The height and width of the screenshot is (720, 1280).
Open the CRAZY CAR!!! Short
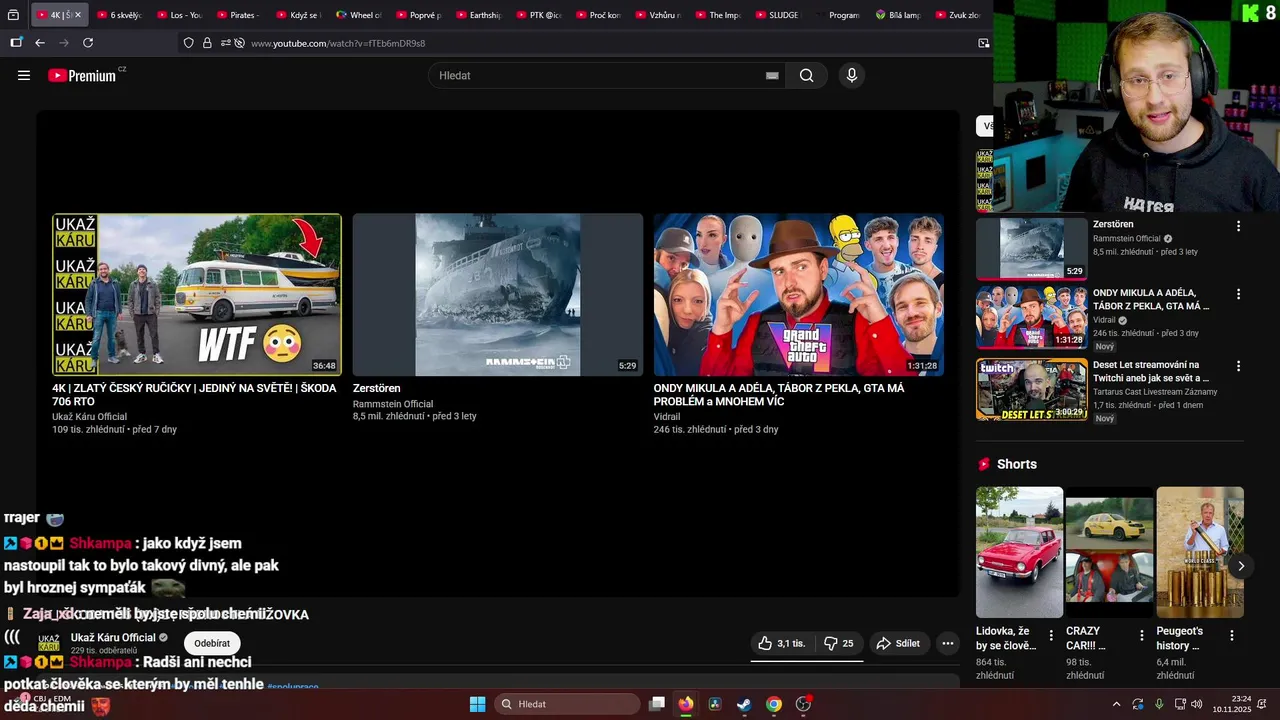1109,552
